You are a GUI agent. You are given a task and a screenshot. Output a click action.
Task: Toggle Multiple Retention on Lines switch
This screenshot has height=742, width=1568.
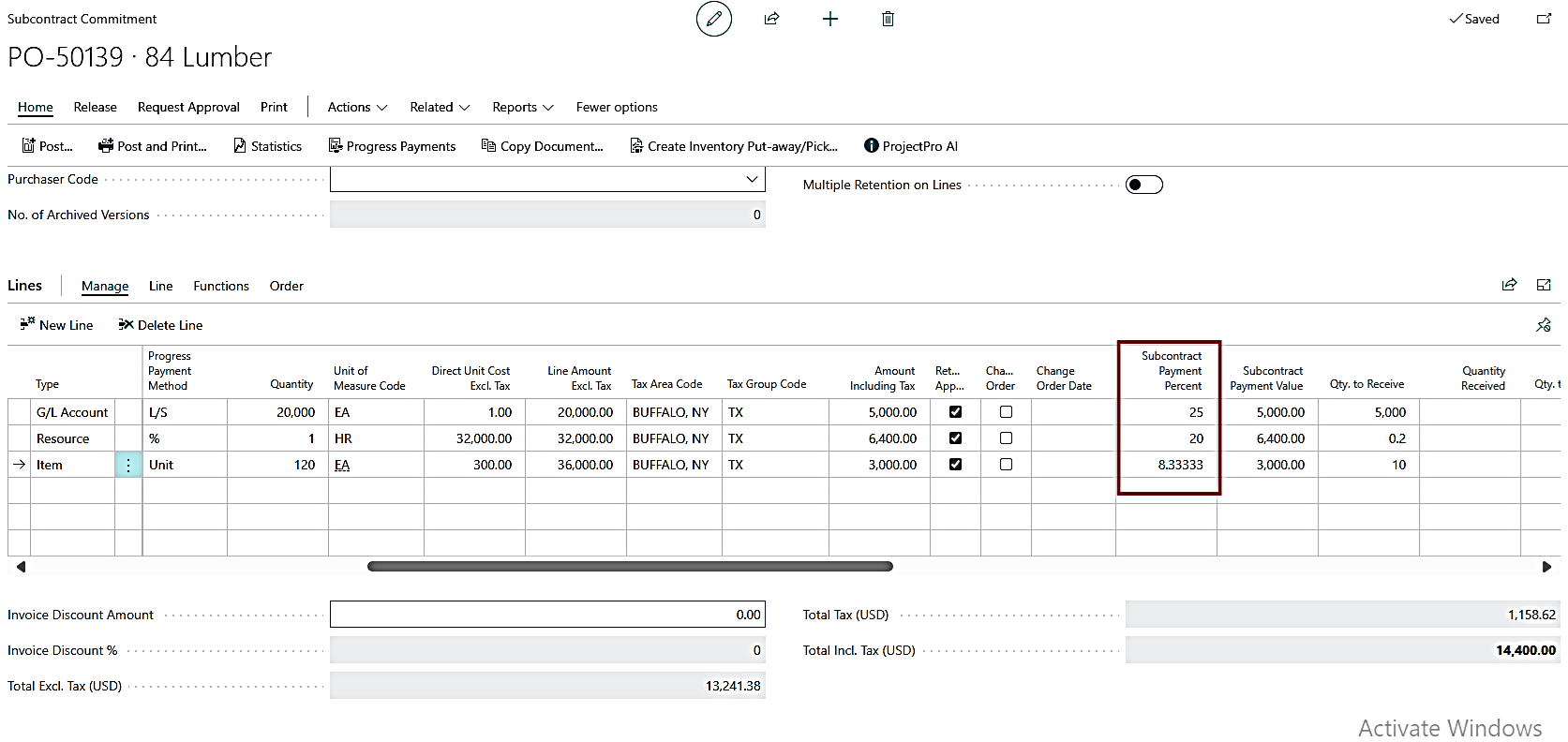click(1144, 185)
